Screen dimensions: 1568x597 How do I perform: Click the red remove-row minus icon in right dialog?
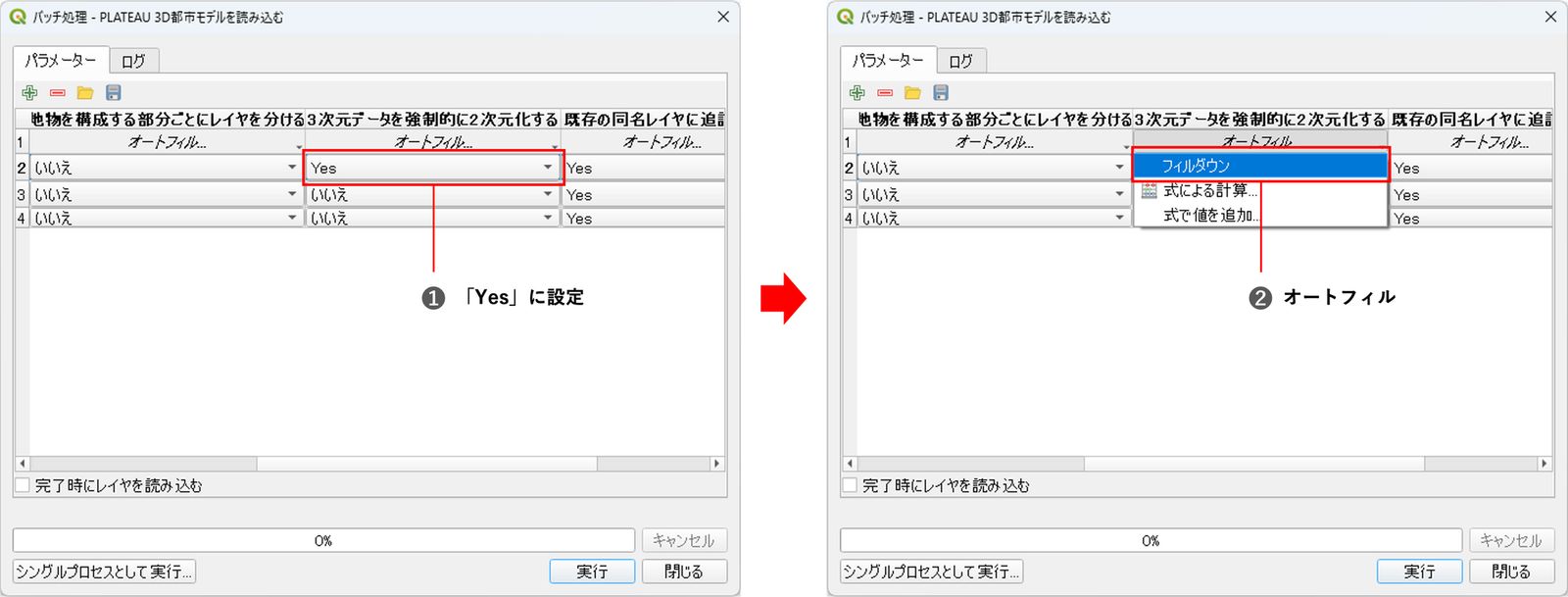pyautogui.click(x=885, y=93)
